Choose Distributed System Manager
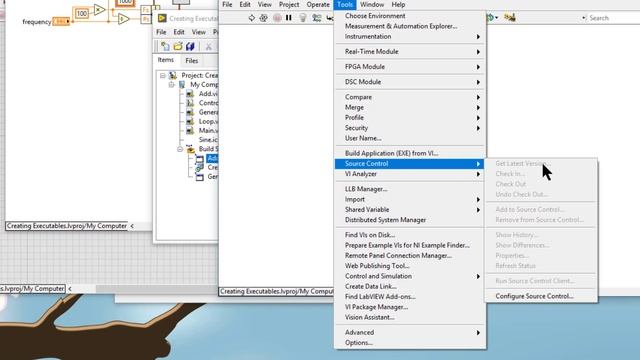 (385, 220)
